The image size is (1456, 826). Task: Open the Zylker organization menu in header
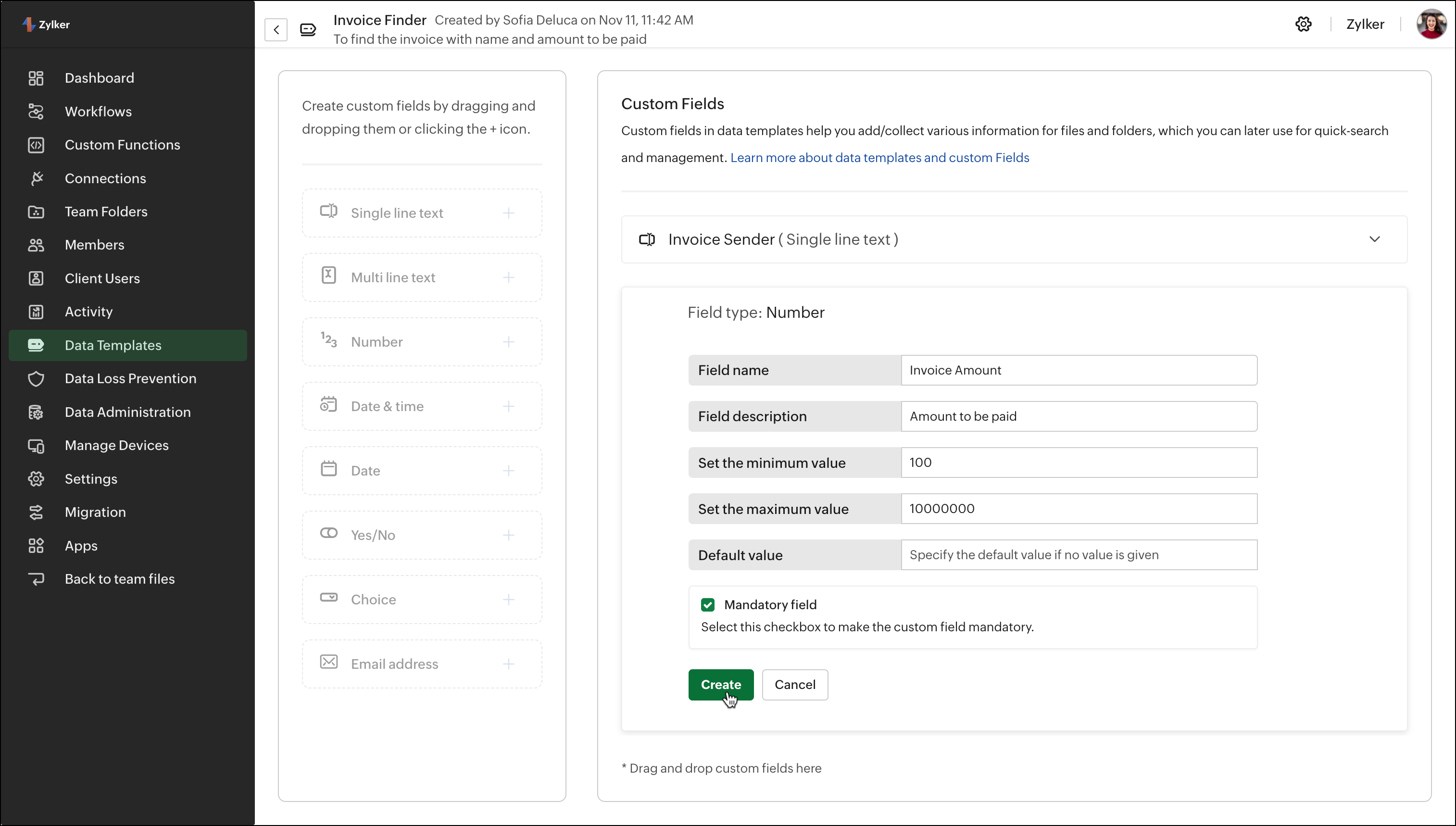click(x=1365, y=24)
